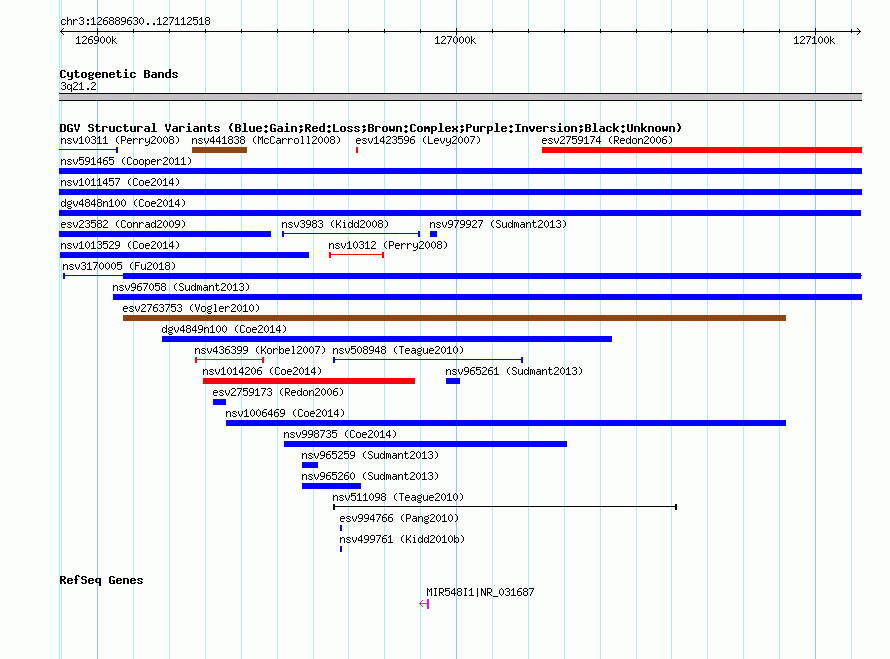Click the nsv499761 (Kidd2010b) label
Viewport: 890px width, 659px height.
click(402, 539)
